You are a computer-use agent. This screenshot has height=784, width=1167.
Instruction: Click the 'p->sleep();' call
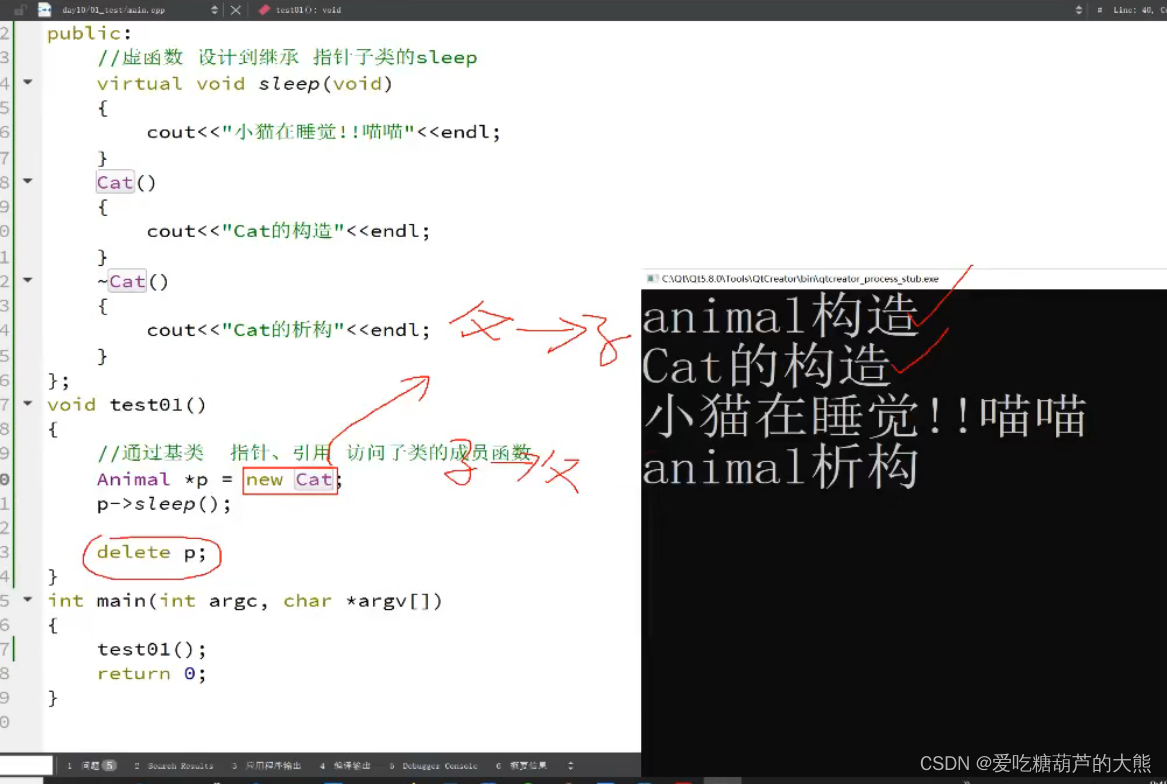[164, 504]
